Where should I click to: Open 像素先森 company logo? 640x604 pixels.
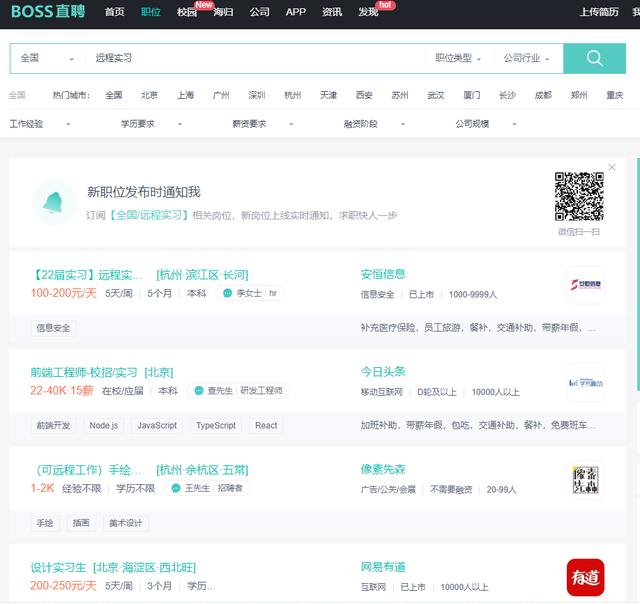[585, 480]
